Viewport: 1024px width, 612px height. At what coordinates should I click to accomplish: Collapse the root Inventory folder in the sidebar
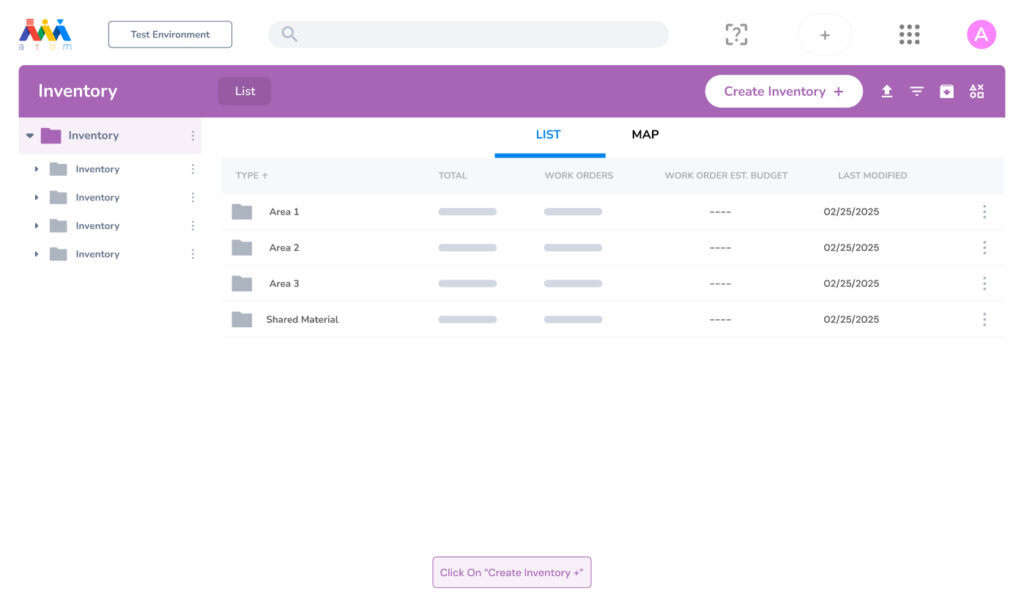pos(30,135)
